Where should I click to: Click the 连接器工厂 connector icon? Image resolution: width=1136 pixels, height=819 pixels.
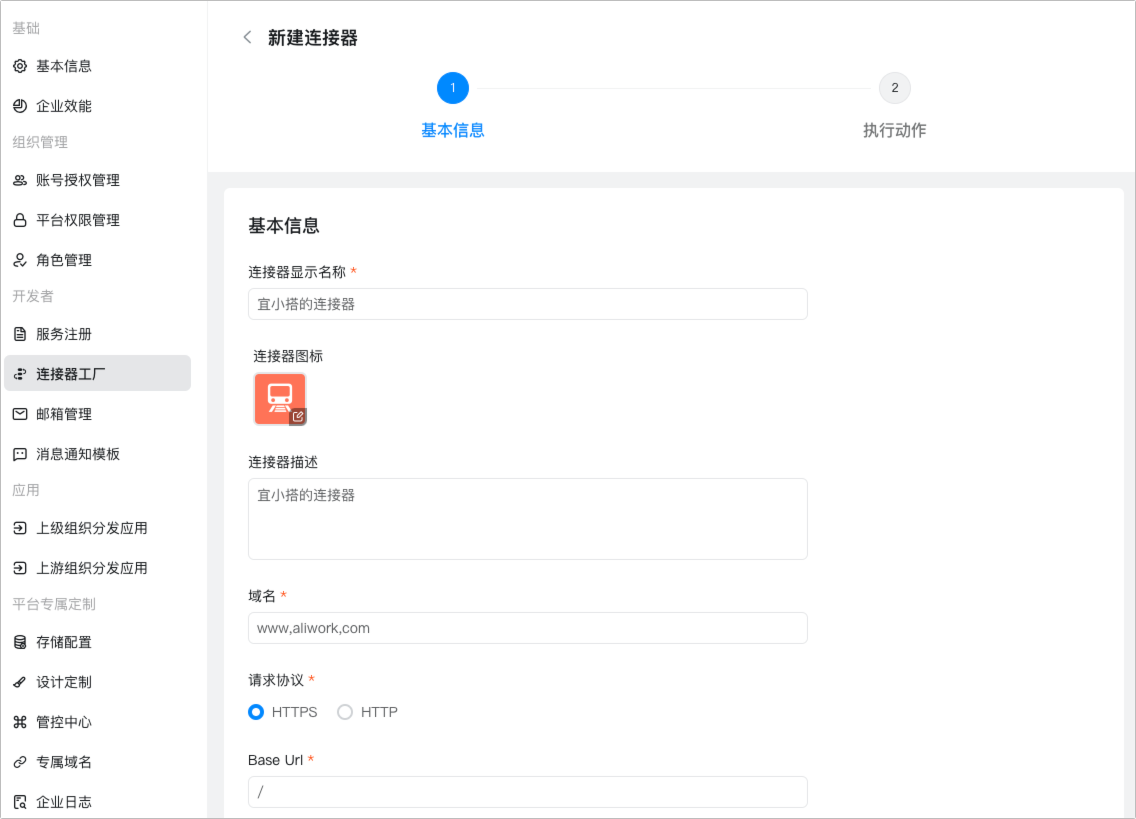tap(20, 374)
